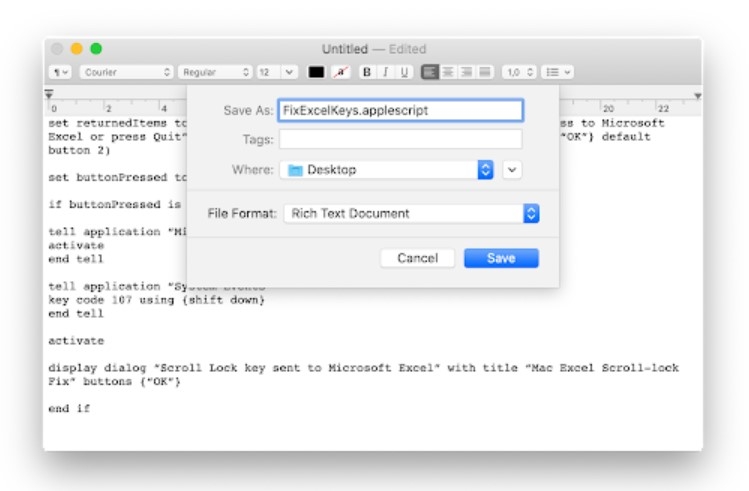
Task: Click the green zoom window button
Action: [96, 49]
